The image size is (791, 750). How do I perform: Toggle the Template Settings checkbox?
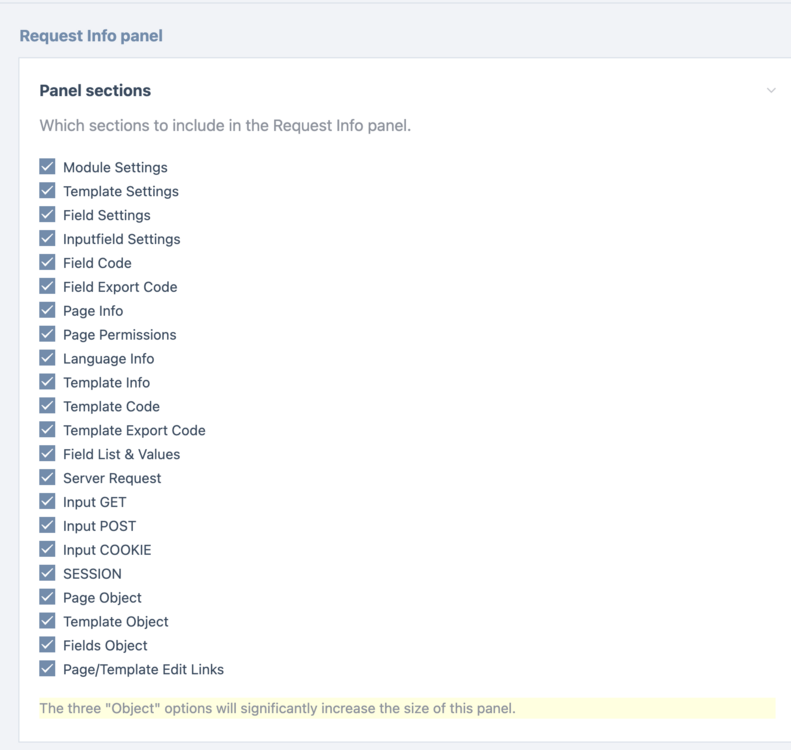(x=47, y=191)
